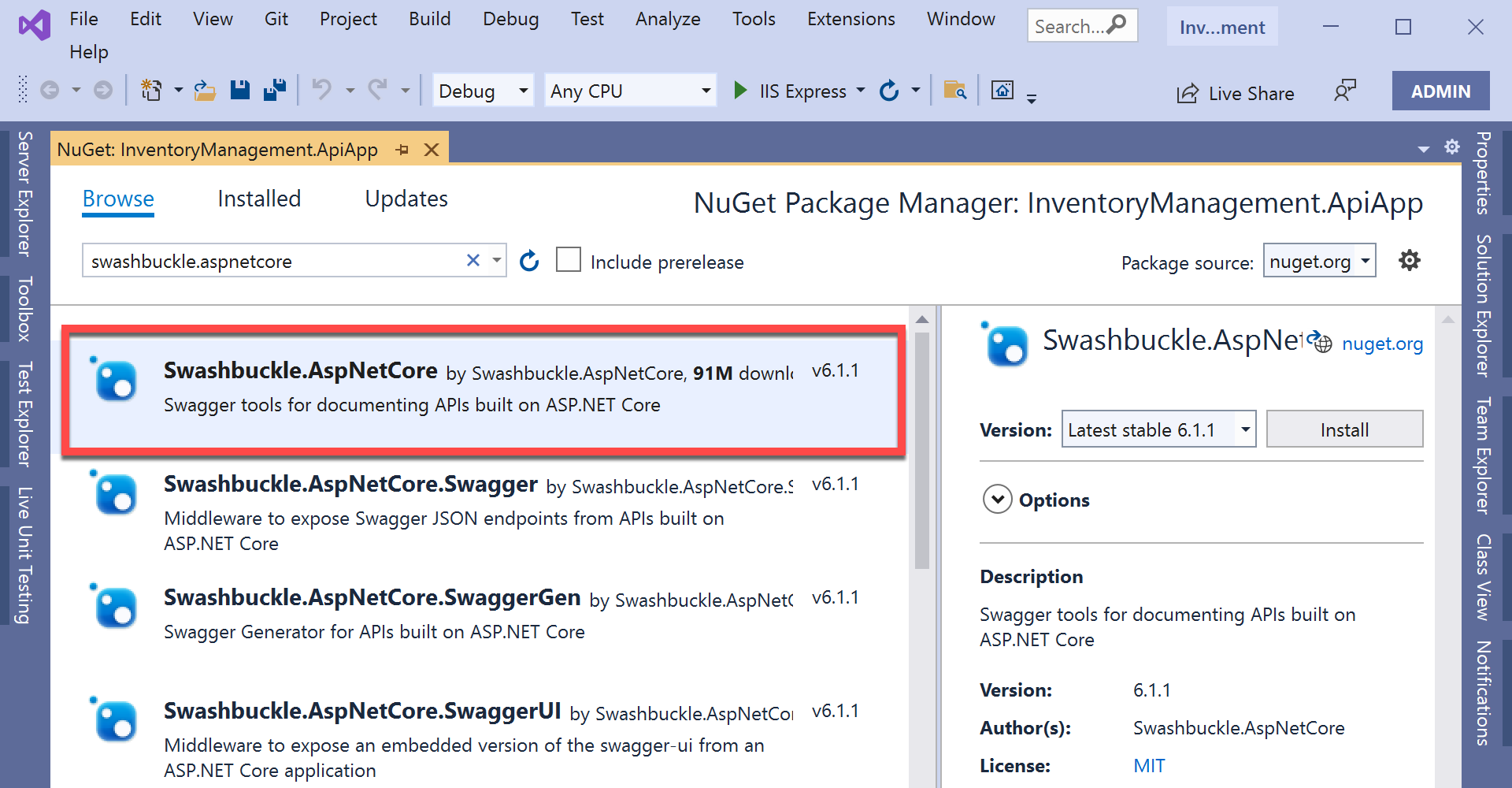Screen dimensions: 1512x788
Task: Click the Undo arrow icon
Action: click(x=322, y=90)
